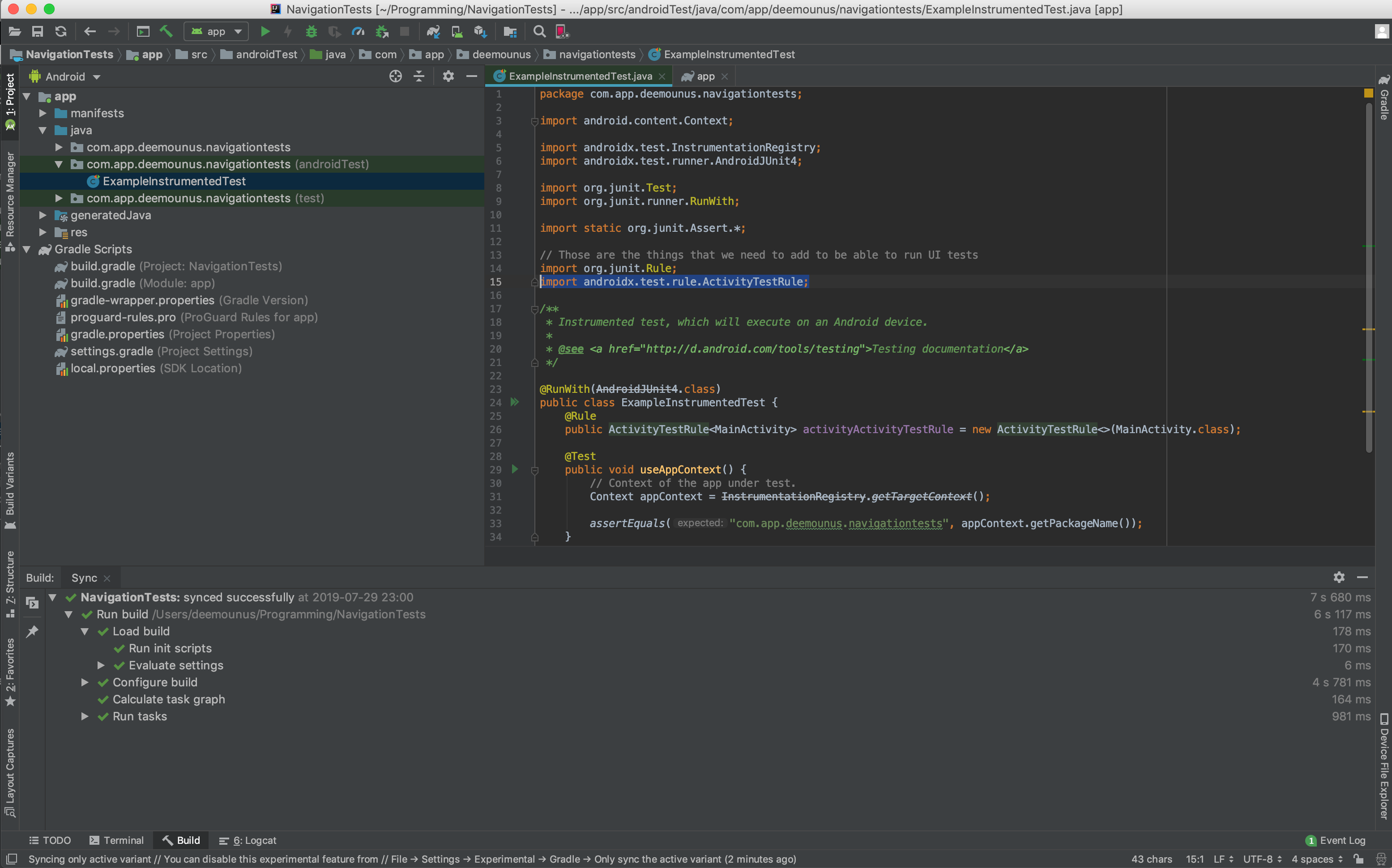Sync project with Gradle files
The height and width of the screenshot is (868, 1392).
(434, 32)
